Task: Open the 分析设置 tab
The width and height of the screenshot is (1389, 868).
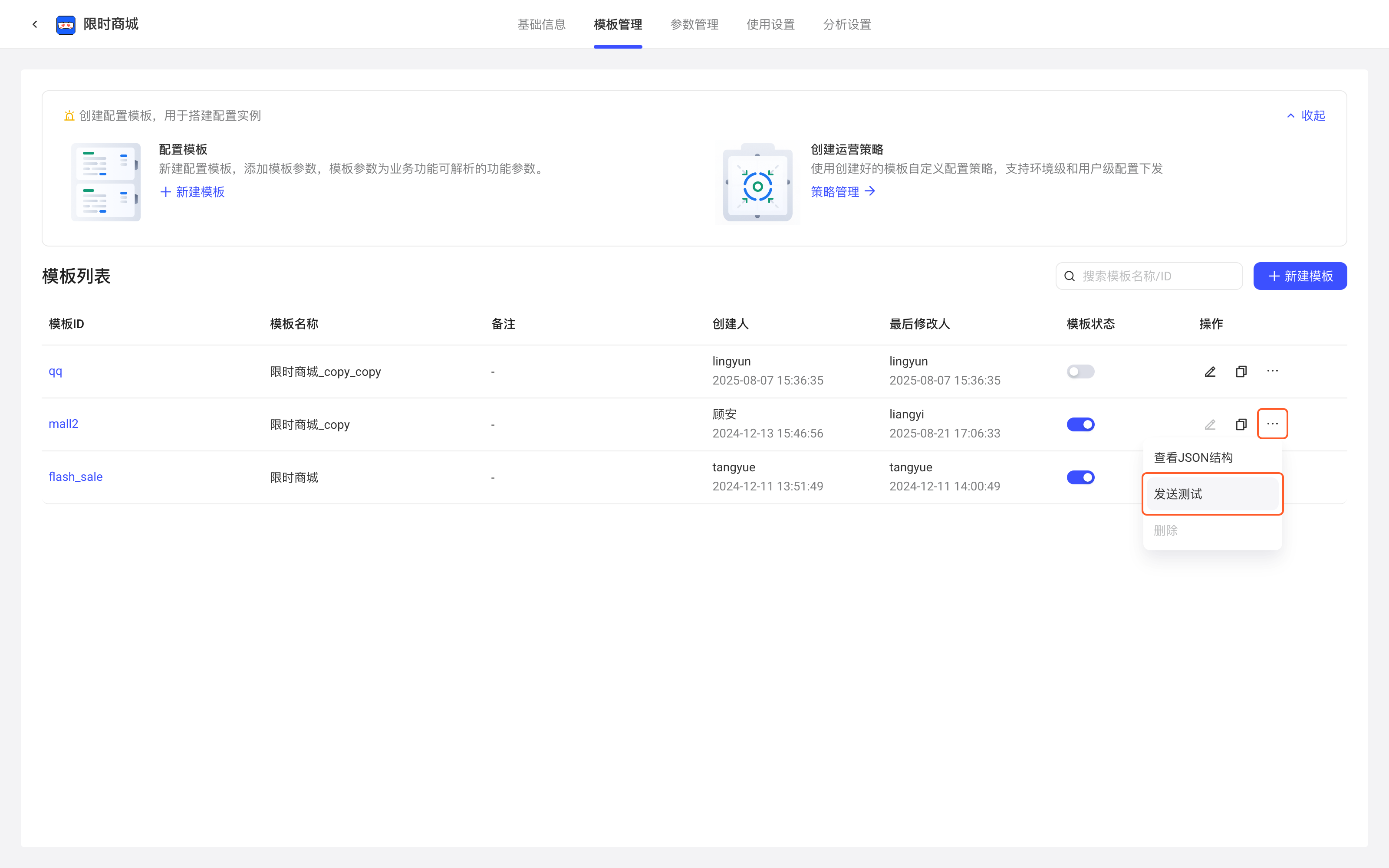Action: click(x=846, y=24)
